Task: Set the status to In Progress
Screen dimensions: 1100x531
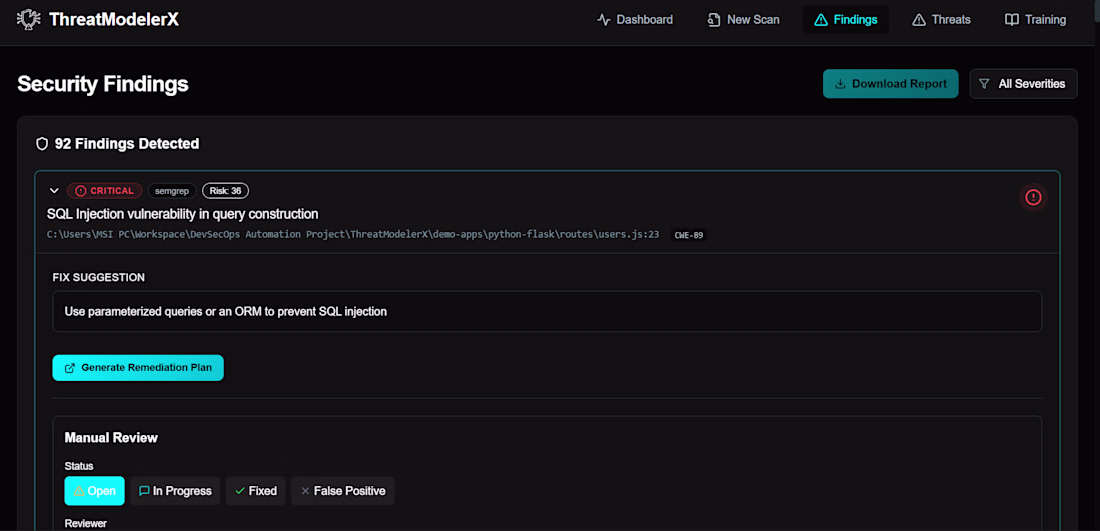Action: [x=175, y=491]
